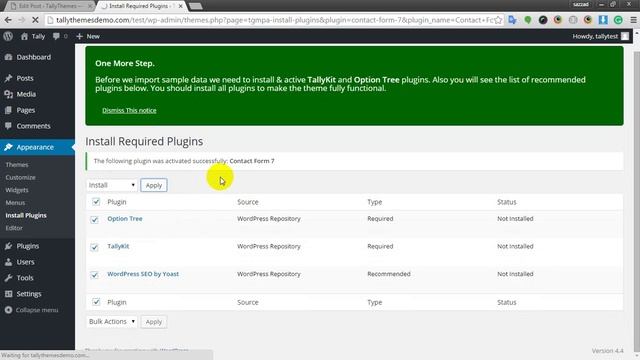This screenshot has width=640, height=360.
Task: Click the browser back arrow
Action: click(8, 20)
